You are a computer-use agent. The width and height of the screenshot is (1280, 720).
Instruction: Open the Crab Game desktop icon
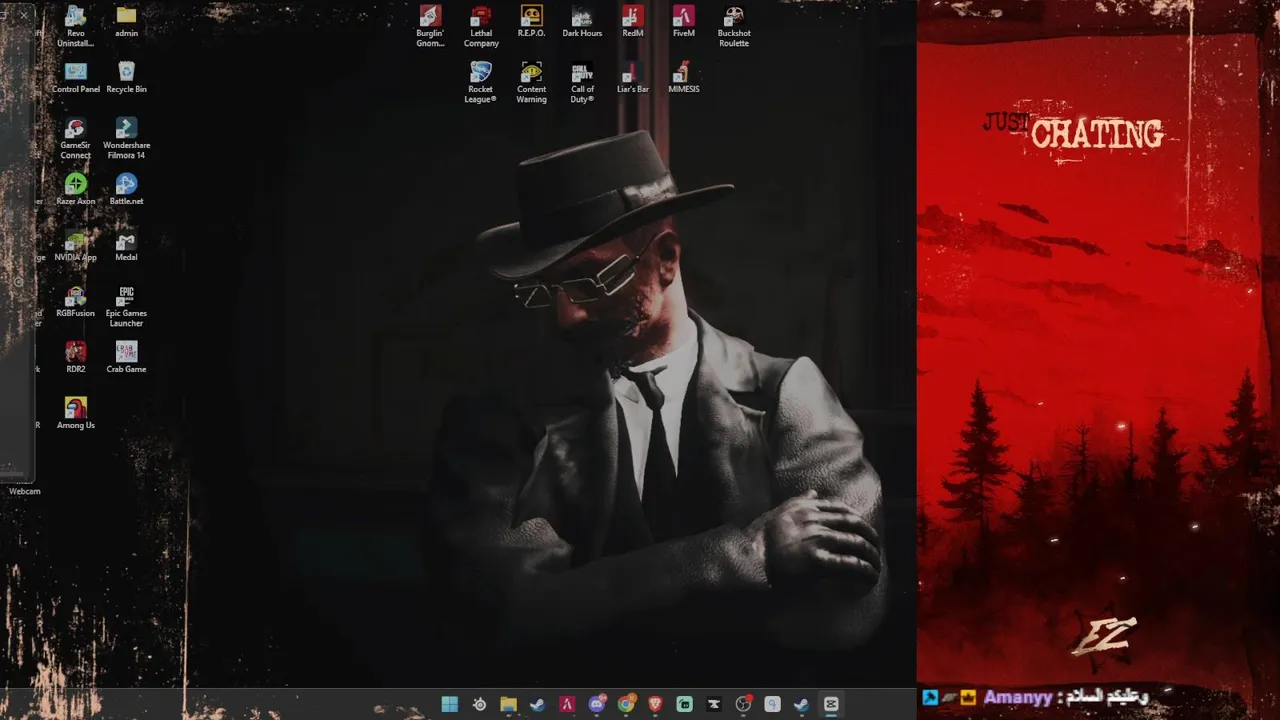coord(126,357)
